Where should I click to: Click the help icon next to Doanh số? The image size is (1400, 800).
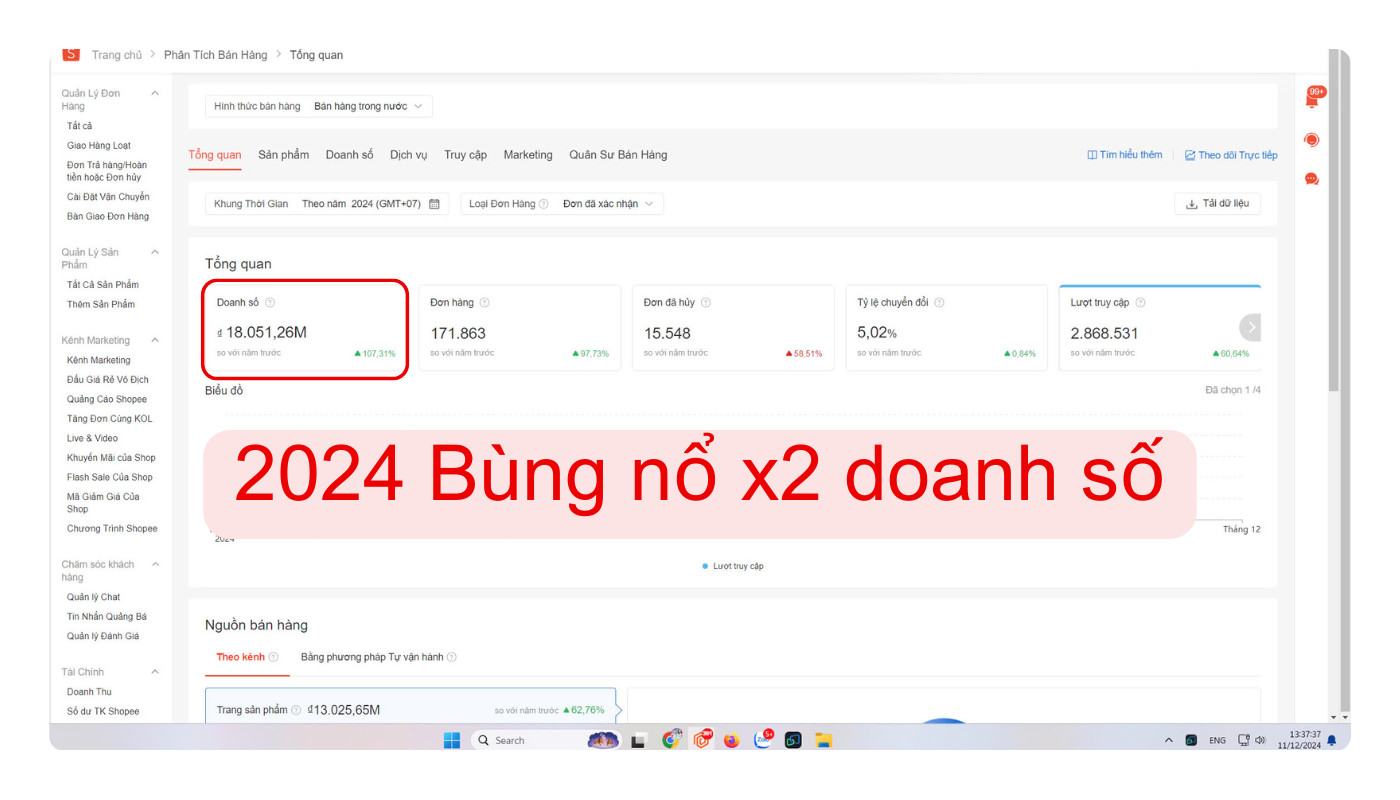[270, 303]
